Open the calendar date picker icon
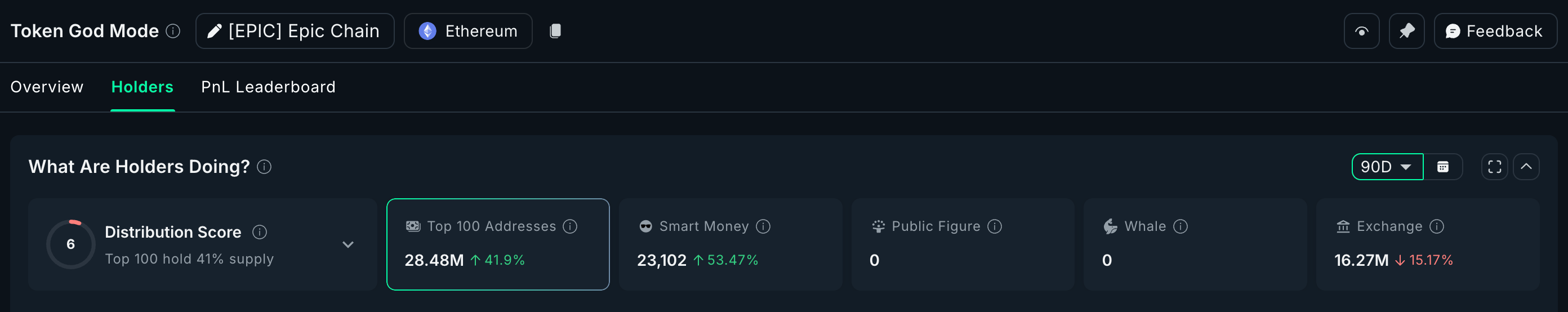1568x312 pixels. point(1442,167)
